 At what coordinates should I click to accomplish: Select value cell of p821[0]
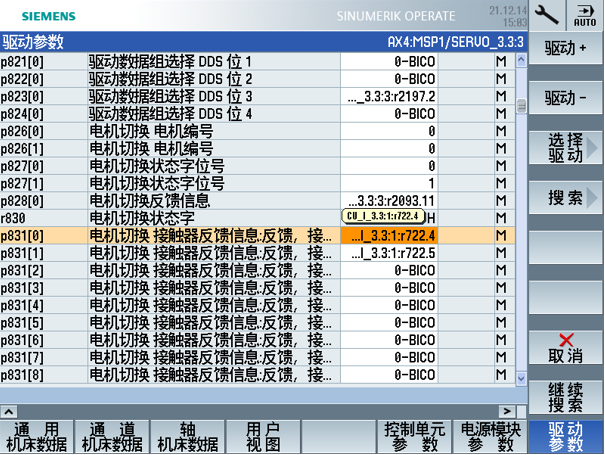pos(389,62)
